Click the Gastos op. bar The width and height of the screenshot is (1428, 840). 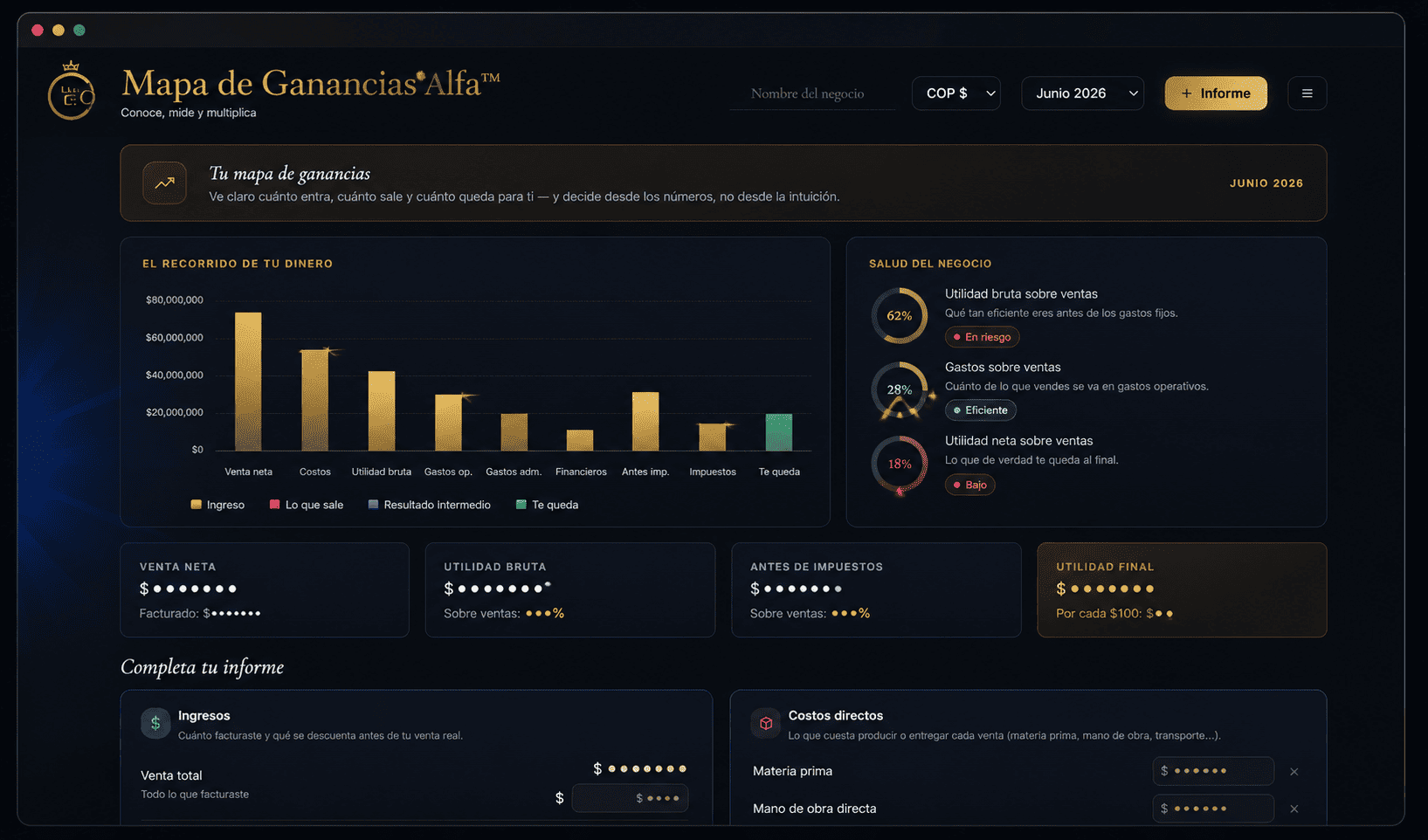point(448,423)
